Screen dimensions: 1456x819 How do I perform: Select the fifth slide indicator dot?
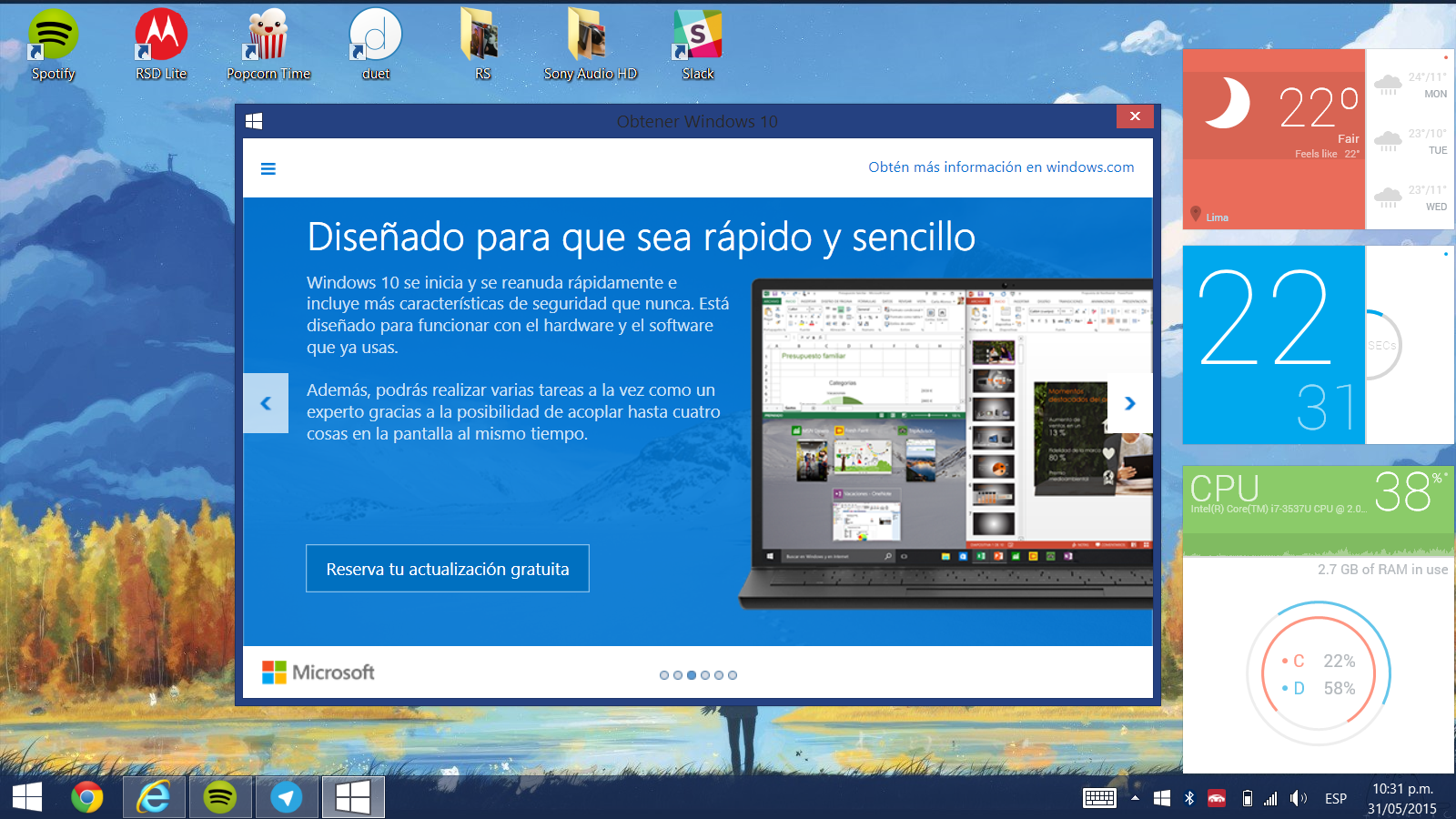tap(719, 675)
